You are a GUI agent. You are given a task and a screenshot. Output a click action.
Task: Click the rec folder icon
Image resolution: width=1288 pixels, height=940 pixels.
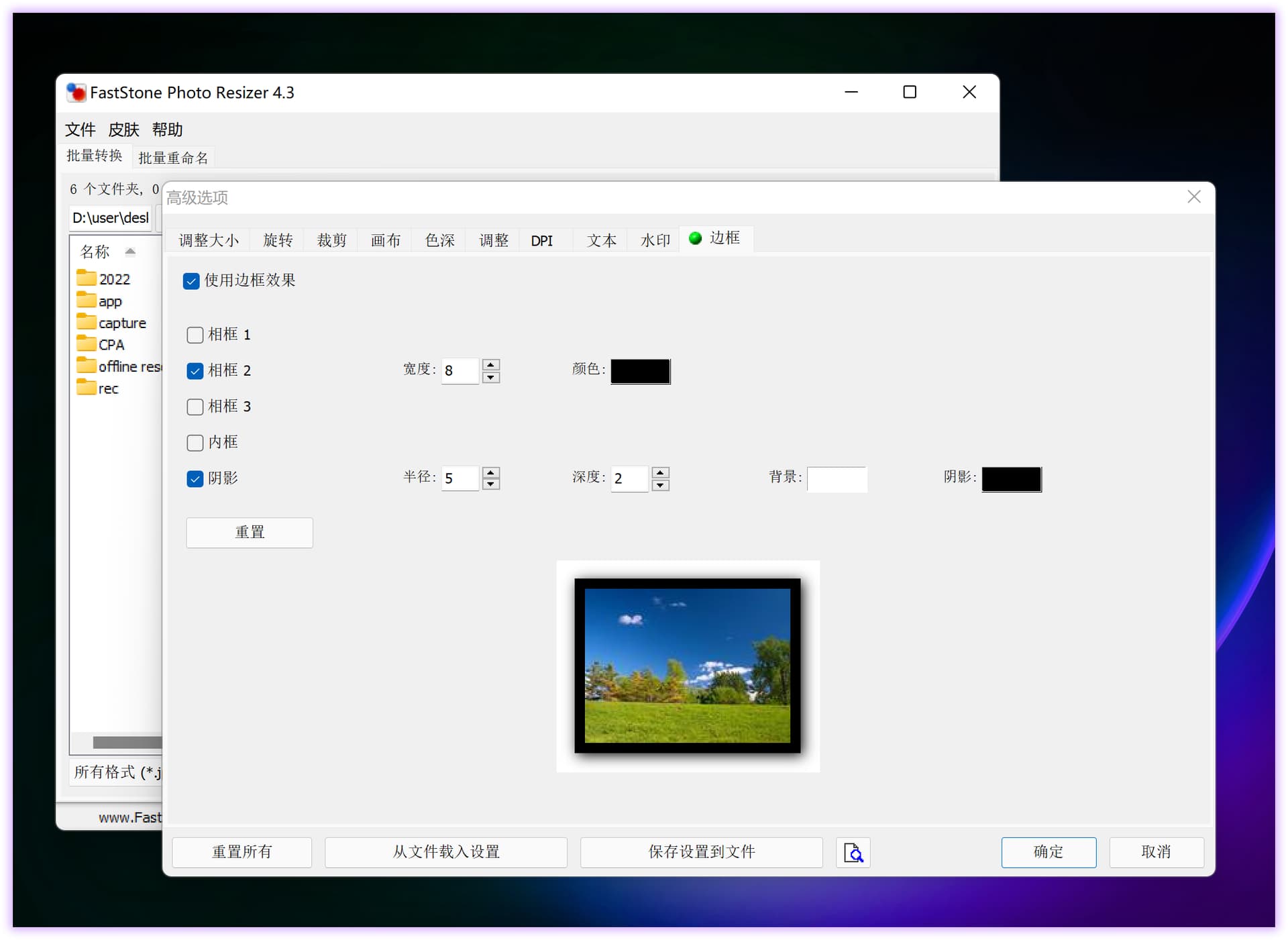coord(86,388)
